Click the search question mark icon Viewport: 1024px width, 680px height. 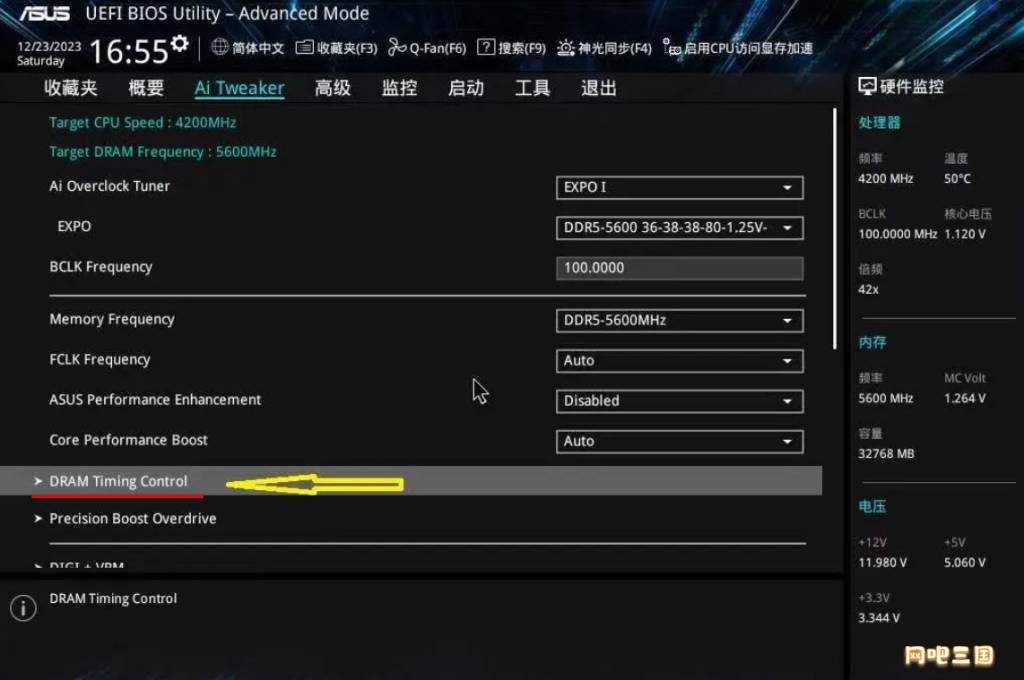click(x=486, y=47)
